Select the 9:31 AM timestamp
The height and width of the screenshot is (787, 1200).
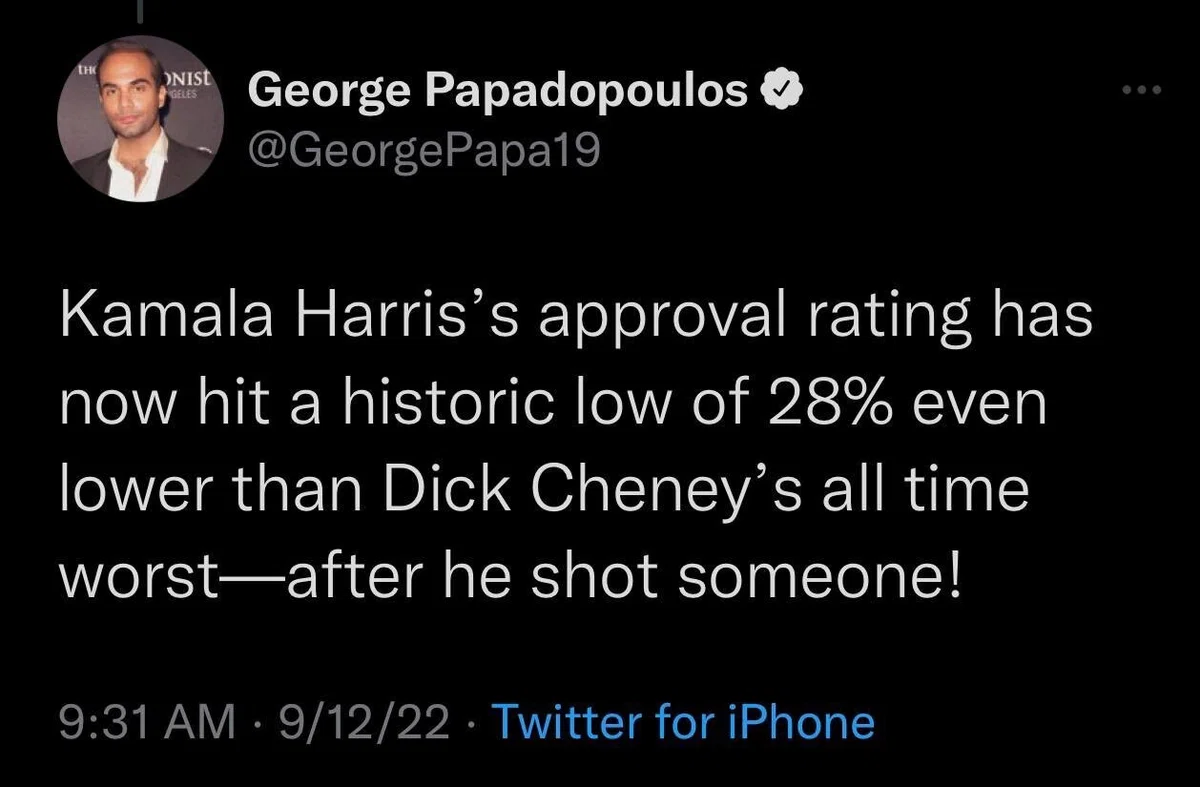(x=146, y=722)
